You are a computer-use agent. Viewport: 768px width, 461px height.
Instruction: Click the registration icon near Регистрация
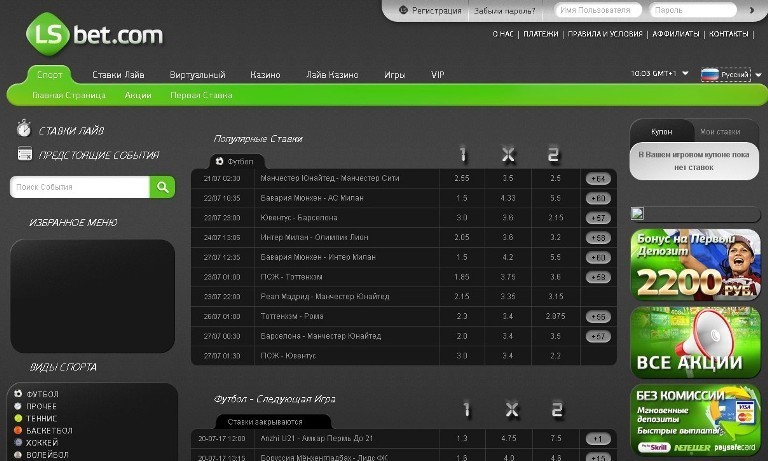(x=403, y=10)
